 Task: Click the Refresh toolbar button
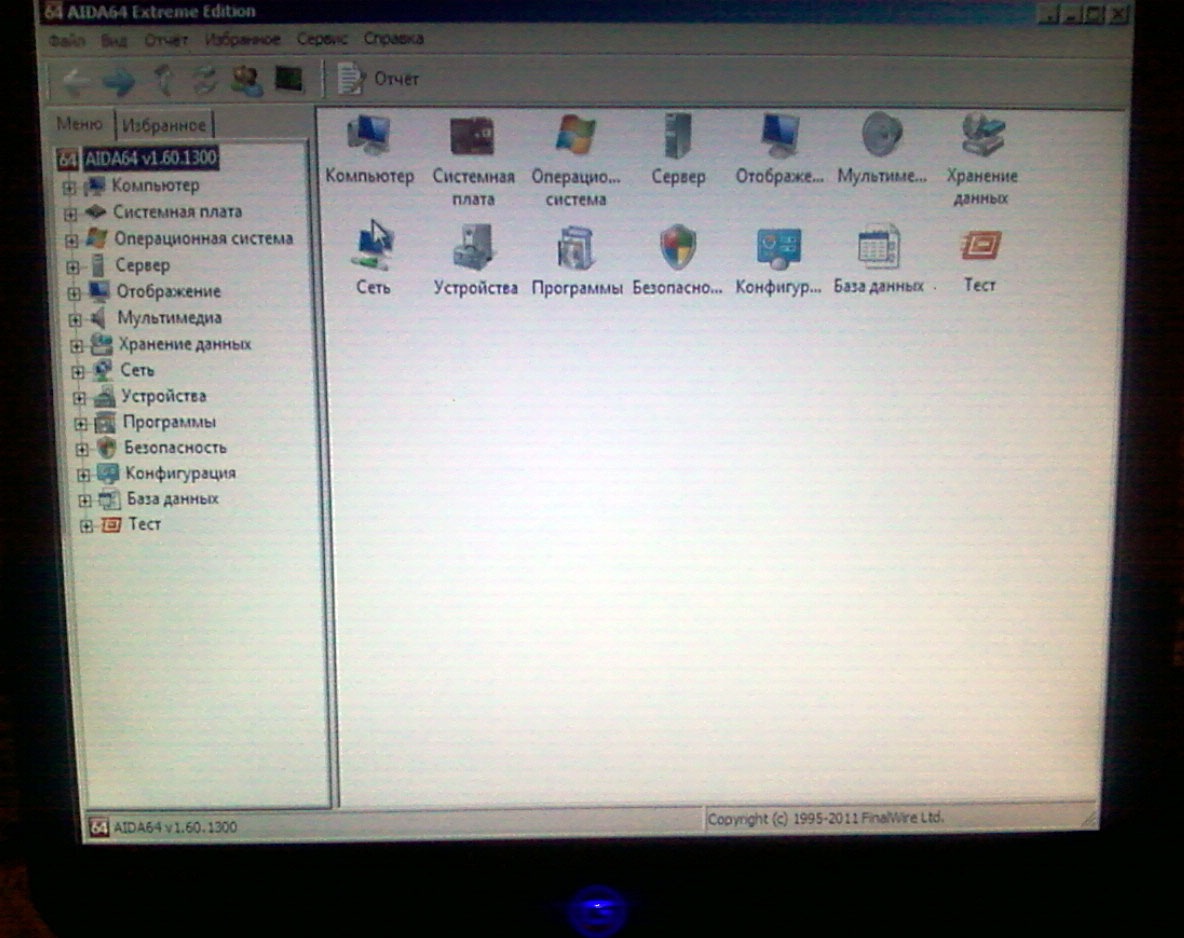(x=205, y=80)
